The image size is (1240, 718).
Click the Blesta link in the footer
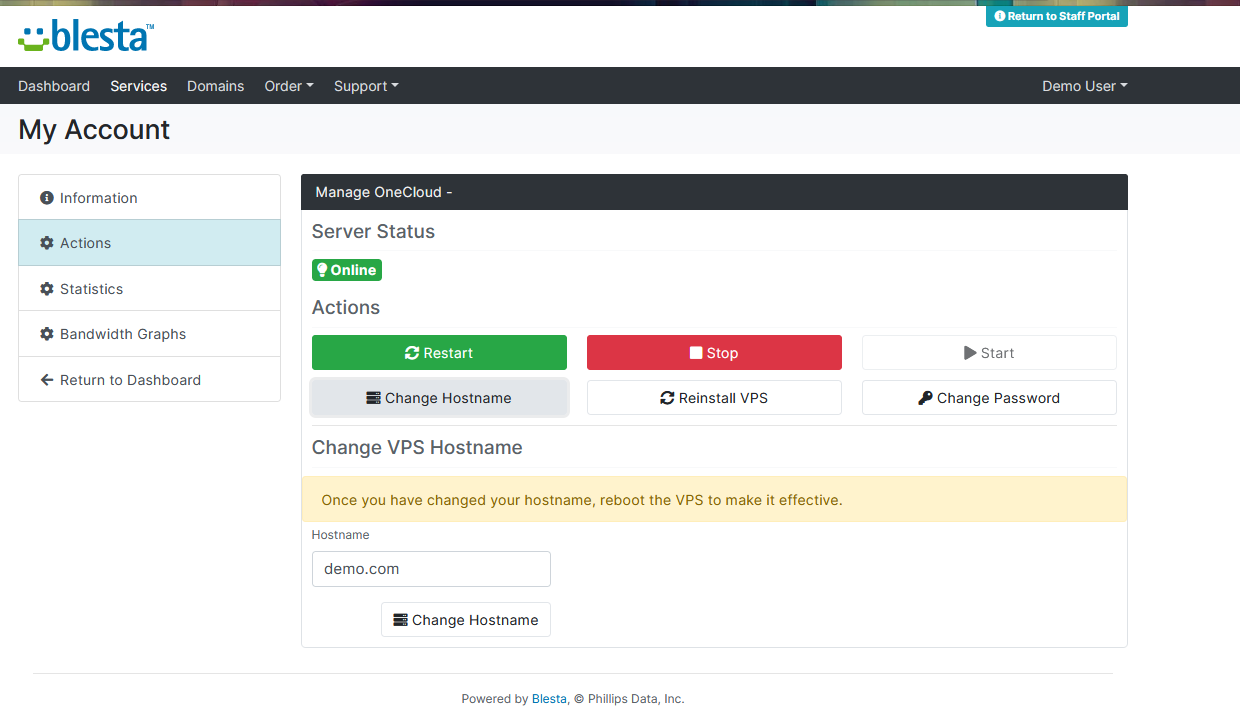[x=549, y=699]
